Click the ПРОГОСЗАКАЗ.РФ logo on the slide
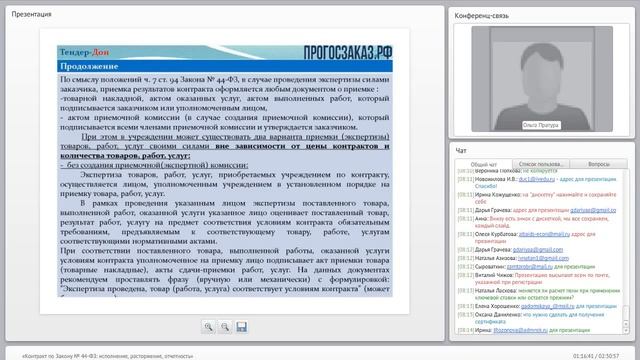This screenshot has width=640, height=360. tap(348, 53)
